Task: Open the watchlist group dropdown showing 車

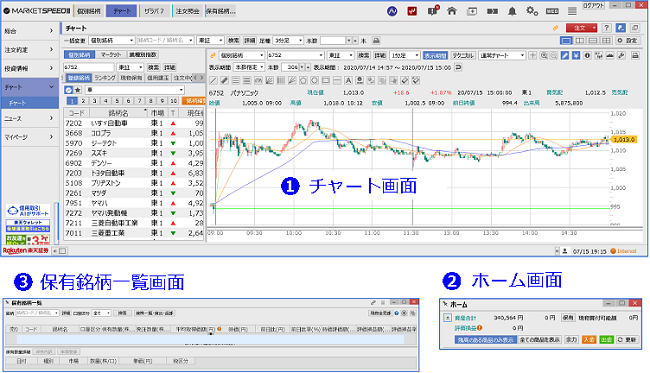Action: [x=135, y=90]
